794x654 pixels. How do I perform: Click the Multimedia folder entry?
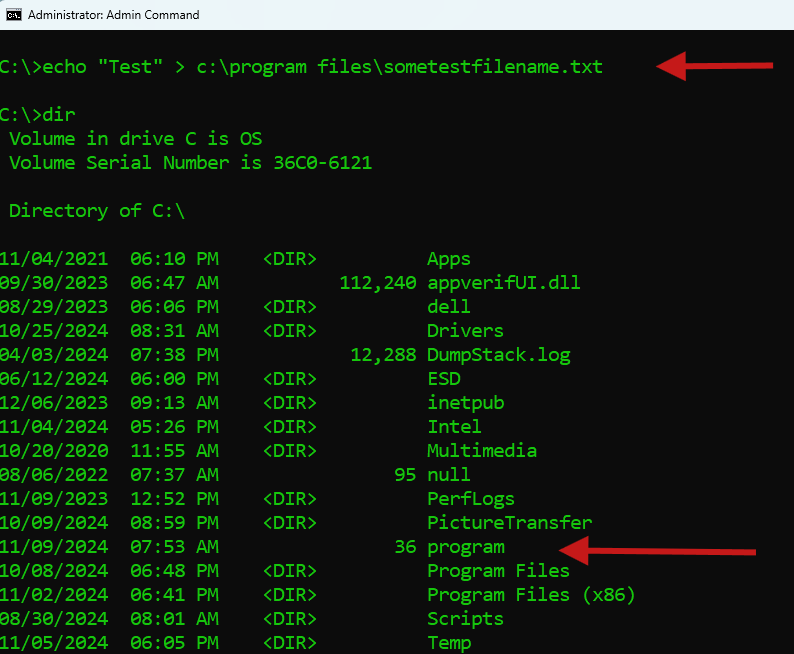point(482,451)
